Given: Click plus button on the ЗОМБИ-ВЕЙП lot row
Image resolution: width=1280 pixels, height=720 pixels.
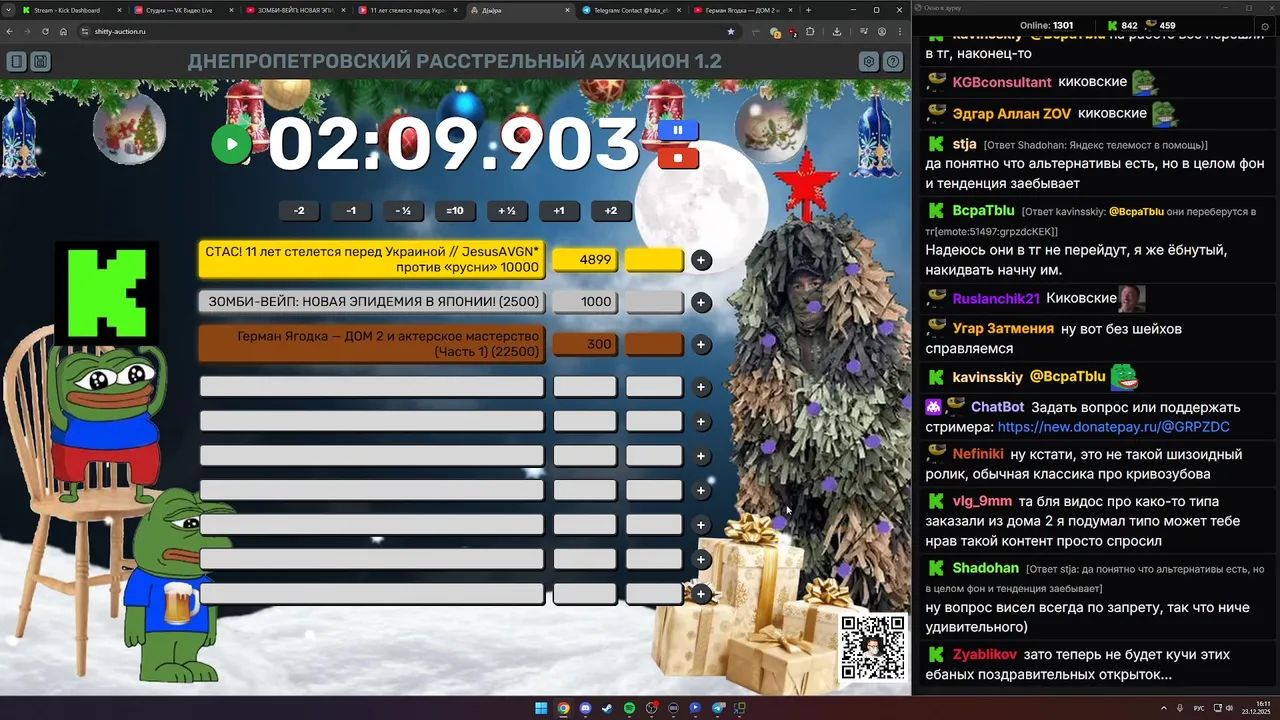Looking at the screenshot, I should [701, 302].
